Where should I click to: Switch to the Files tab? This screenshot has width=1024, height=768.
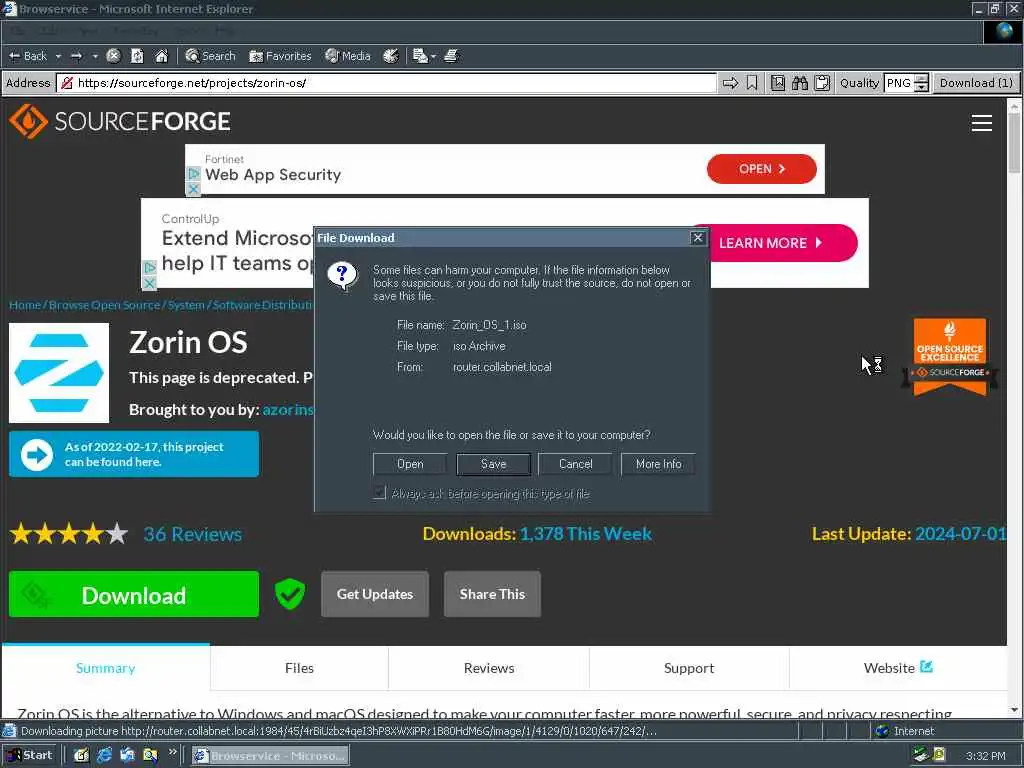(x=299, y=668)
